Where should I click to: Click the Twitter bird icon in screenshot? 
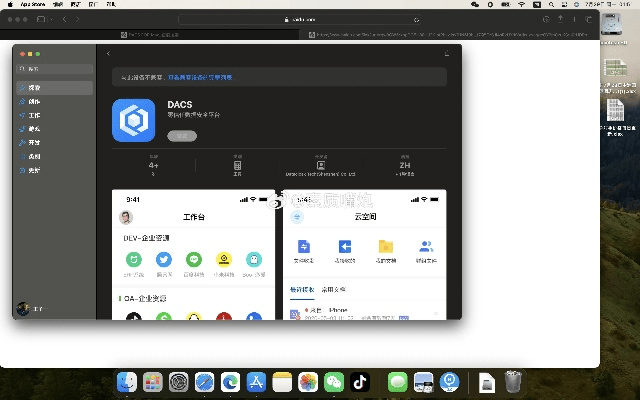(x=164, y=260)
